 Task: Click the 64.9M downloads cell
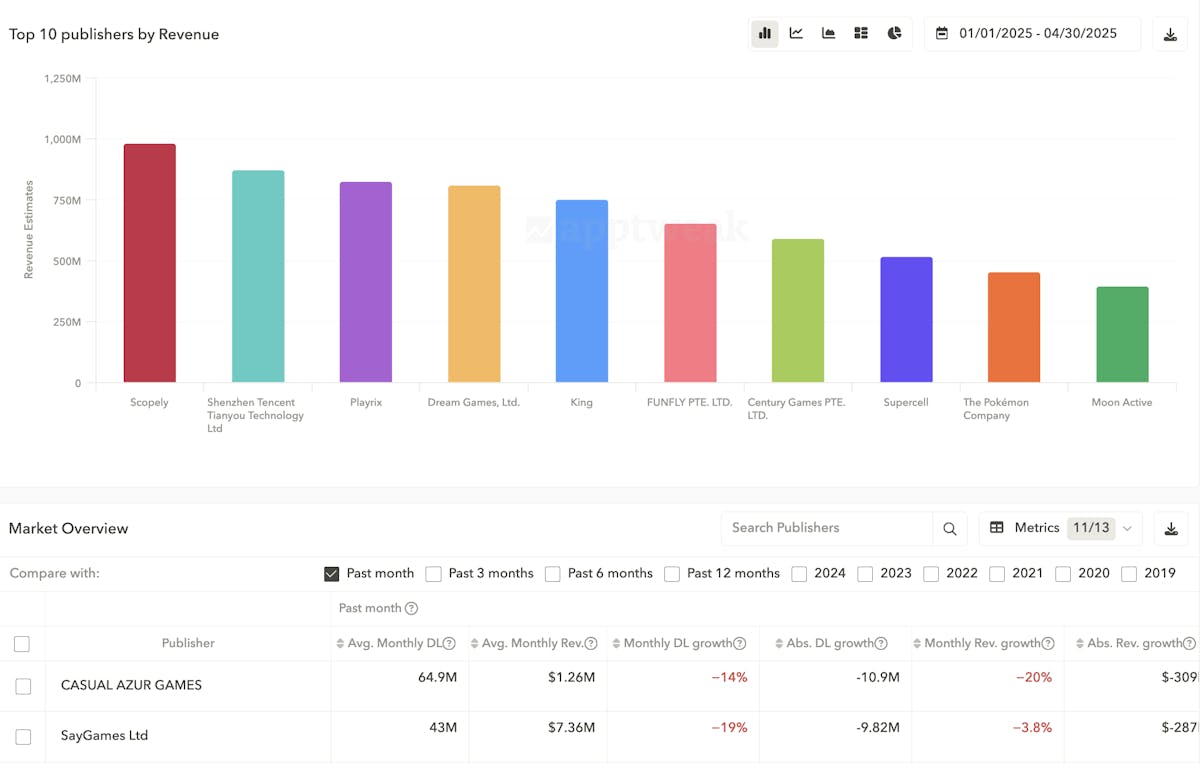point(437,677)
